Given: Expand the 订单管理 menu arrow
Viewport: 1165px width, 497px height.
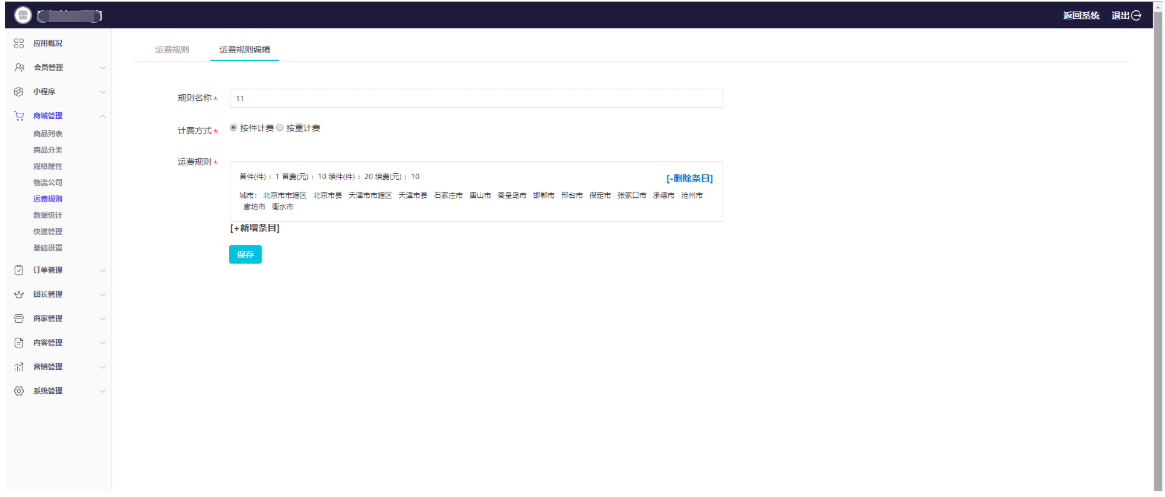Looking at the screenshot, I should [103, 270].
